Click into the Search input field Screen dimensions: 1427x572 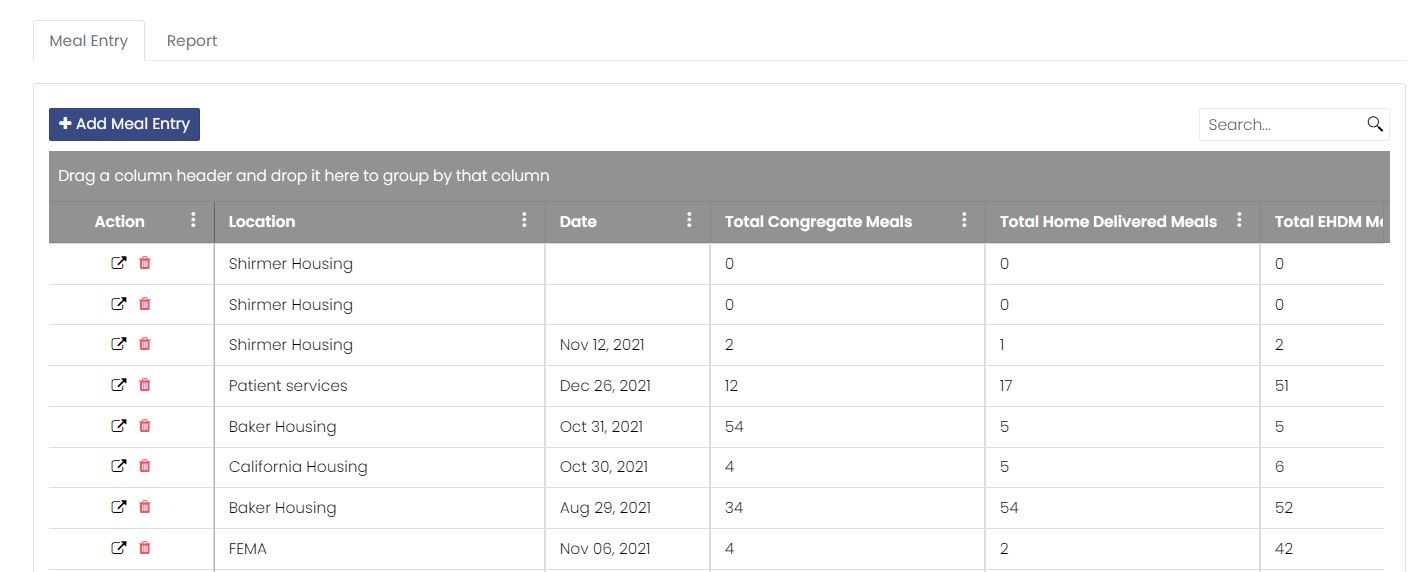pos(1282,125)
